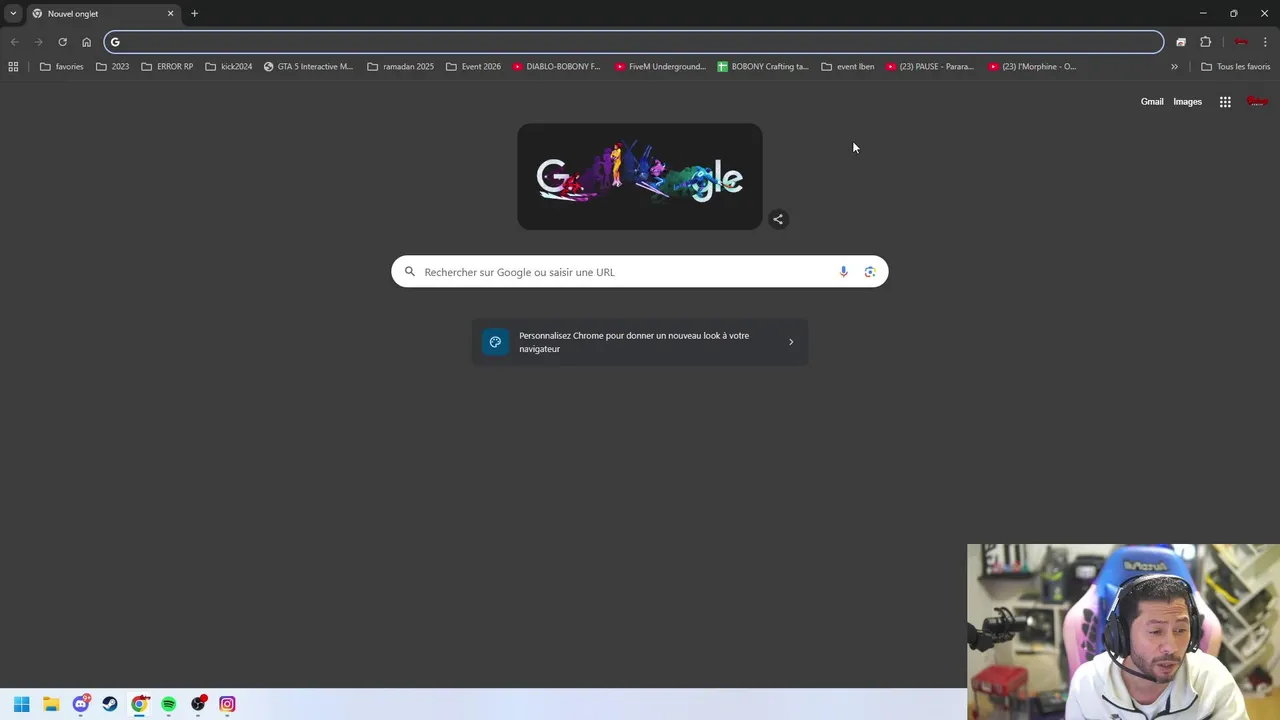Open the event Iben bookmark folder

tap(847, 67)
